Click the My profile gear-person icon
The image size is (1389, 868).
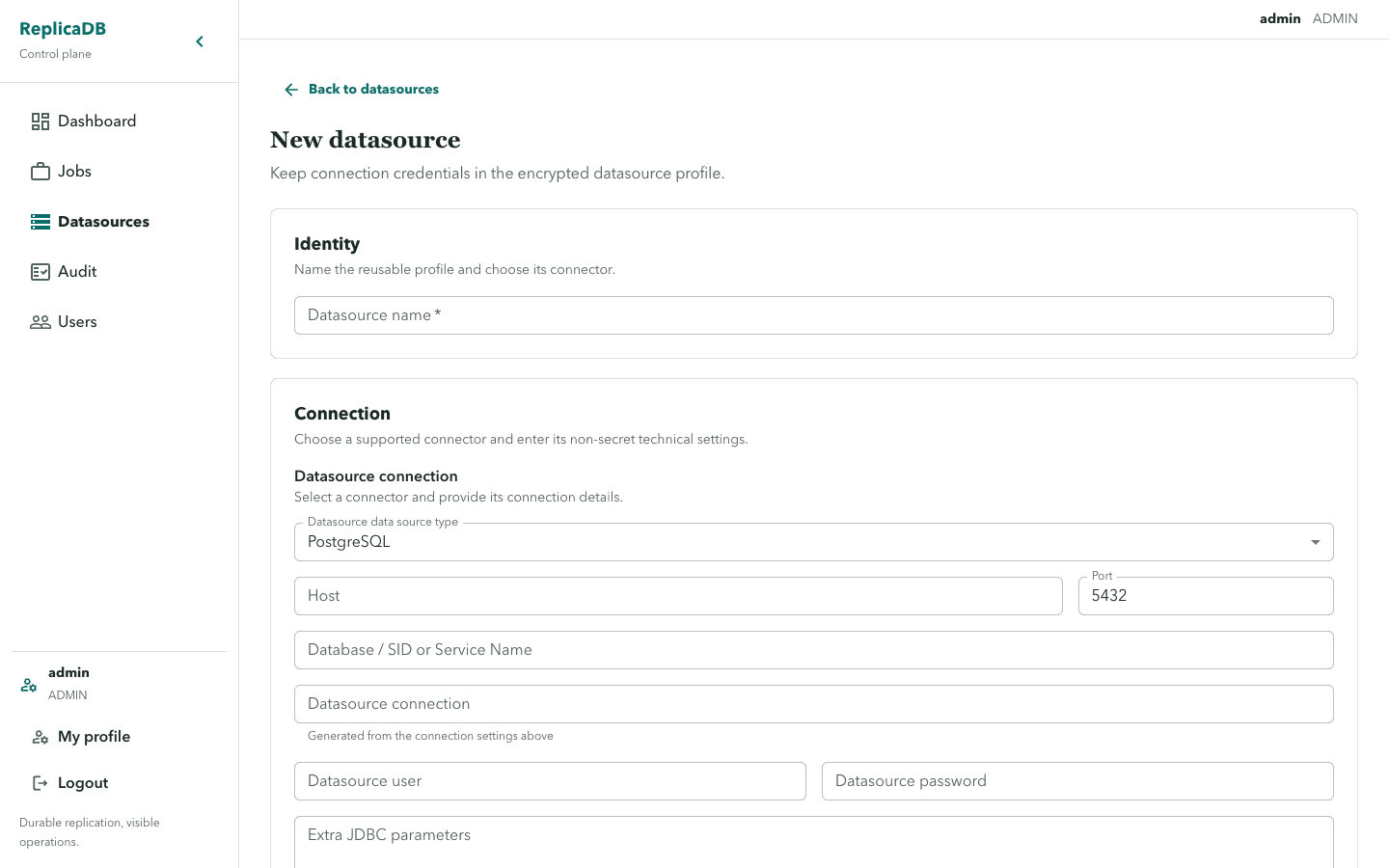coord(41,737)
